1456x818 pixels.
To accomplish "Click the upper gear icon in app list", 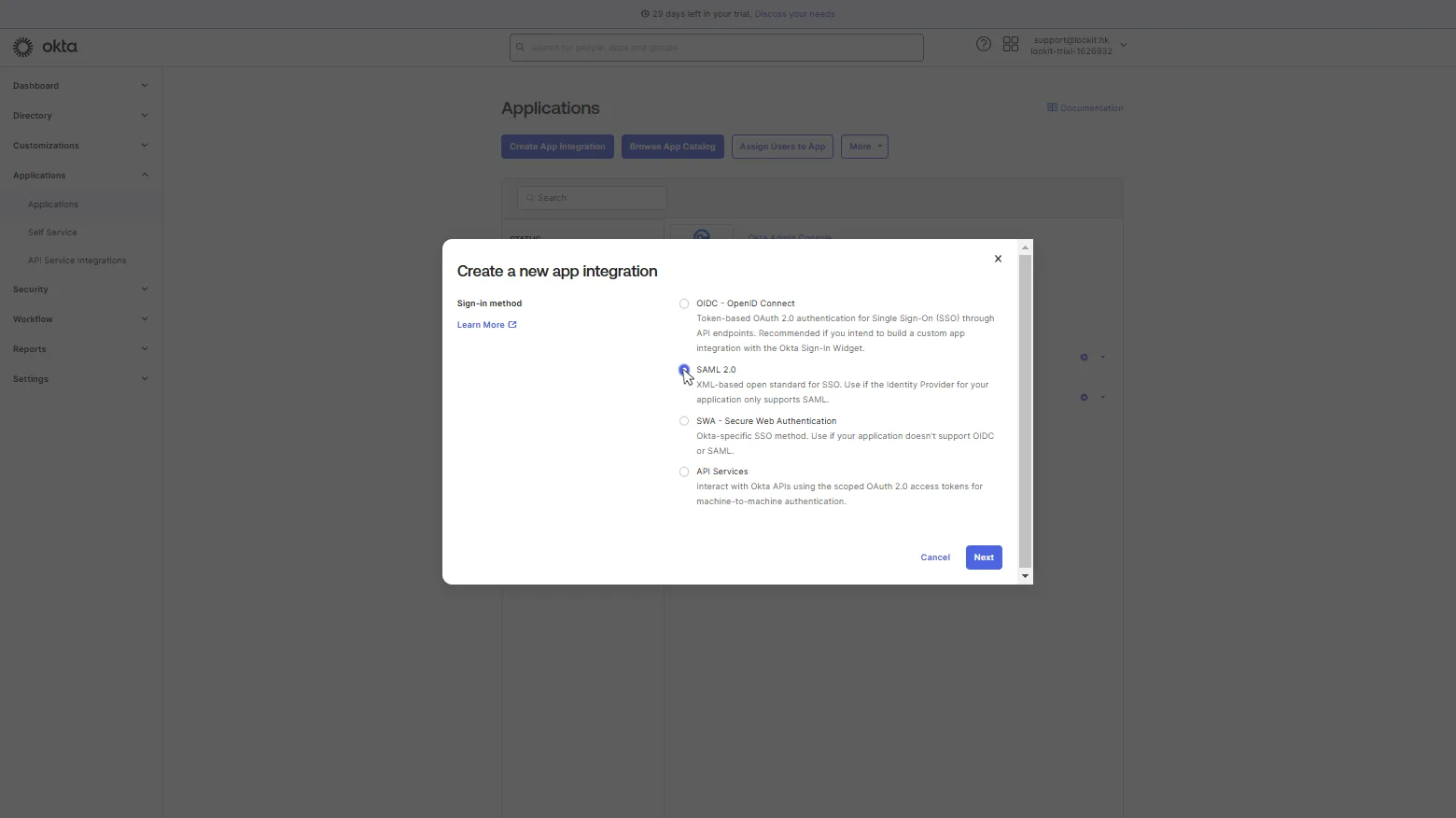I will (x=1084, y=357).
